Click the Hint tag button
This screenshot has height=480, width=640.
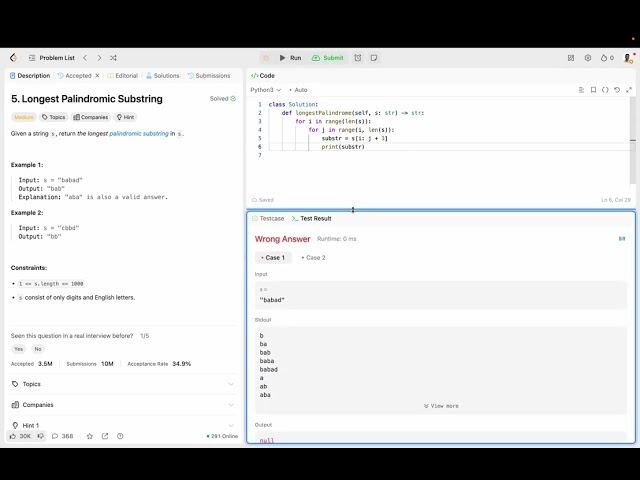pyautogui.click(x=125, y=117)
